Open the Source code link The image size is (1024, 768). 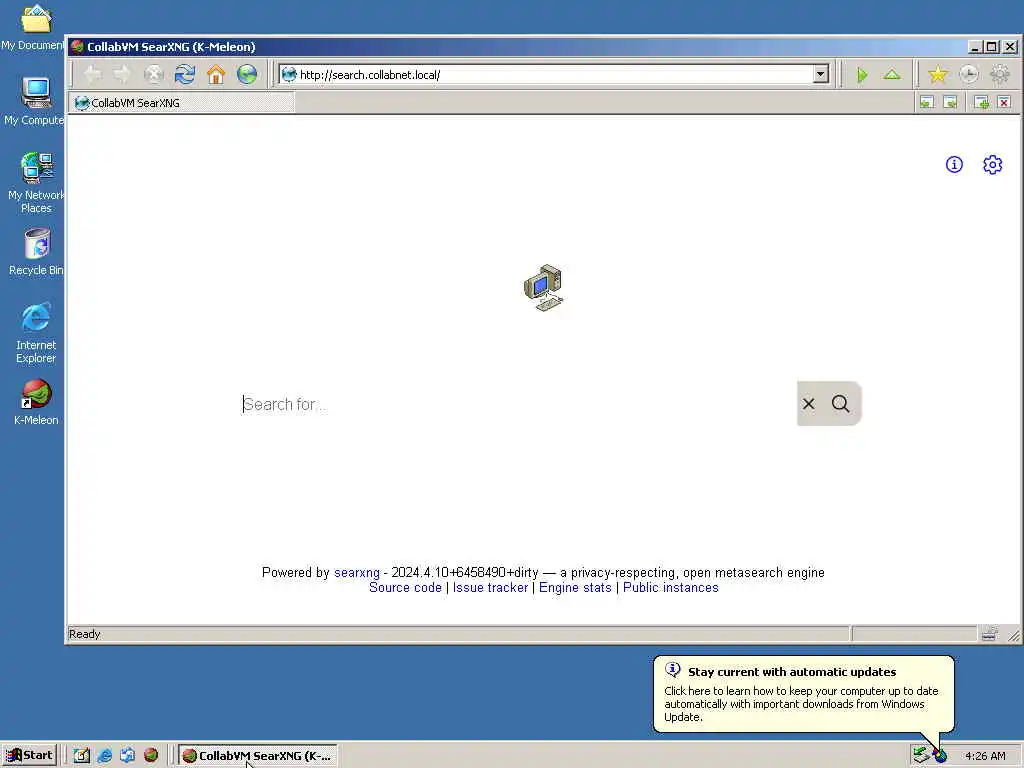(x=405, y=588)
